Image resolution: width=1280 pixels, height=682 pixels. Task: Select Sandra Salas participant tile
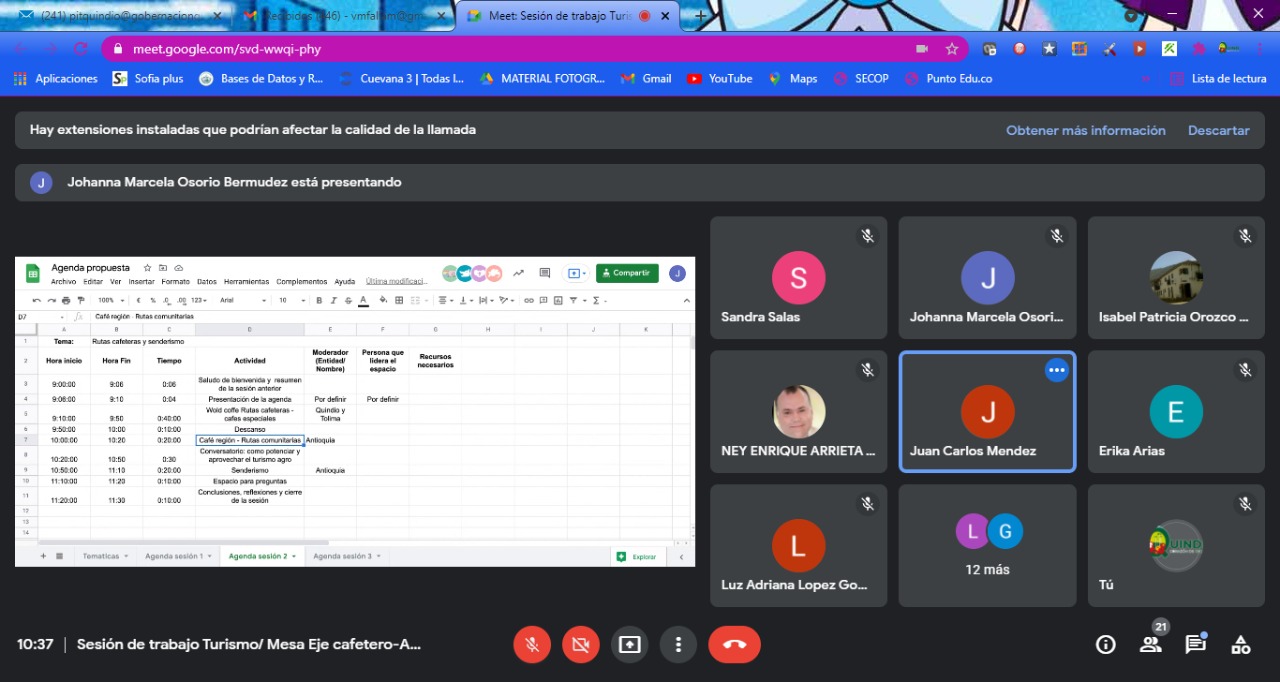click(x=799, y=278)
